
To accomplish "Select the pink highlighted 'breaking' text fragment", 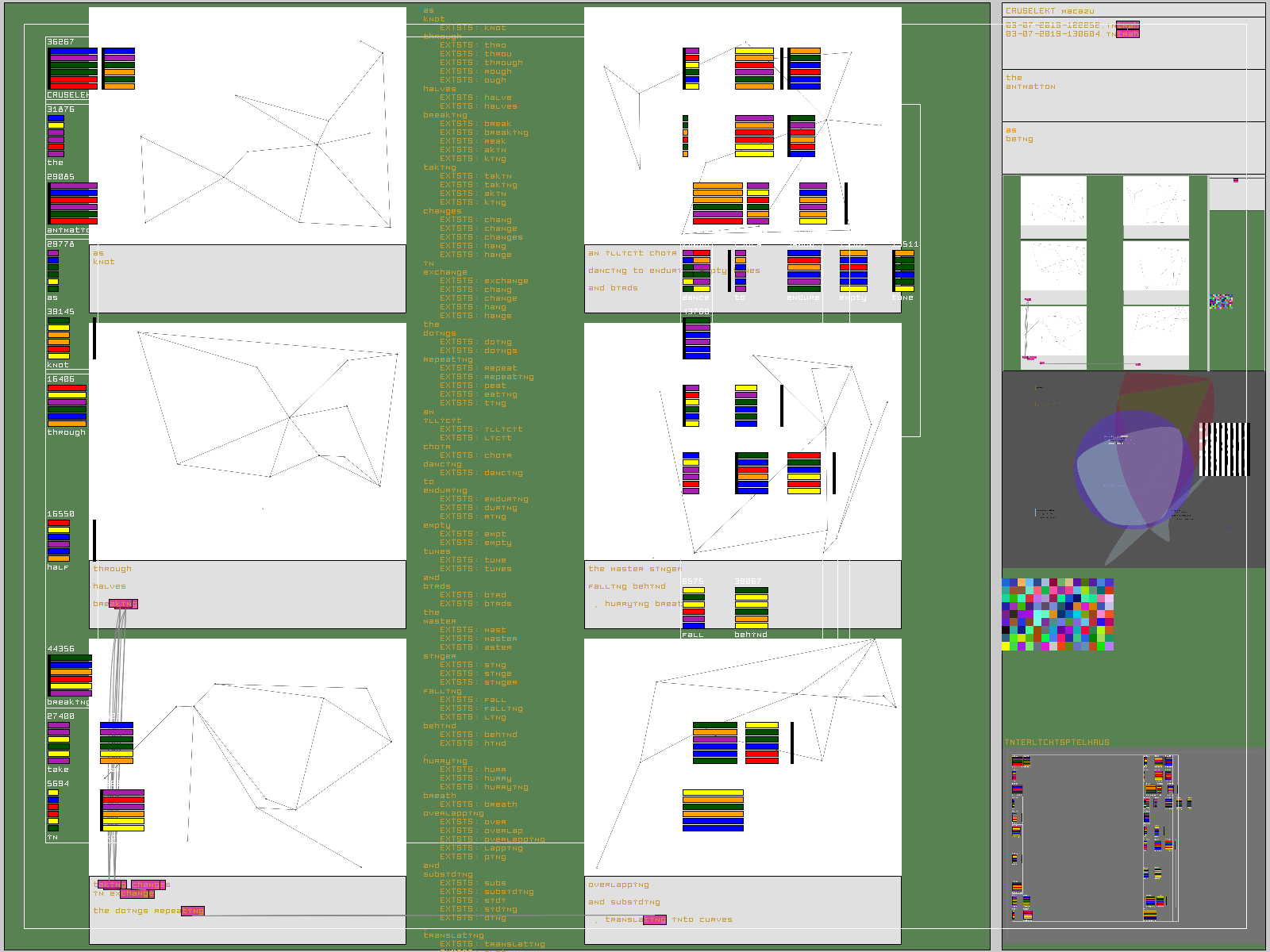I will point(123,604).
